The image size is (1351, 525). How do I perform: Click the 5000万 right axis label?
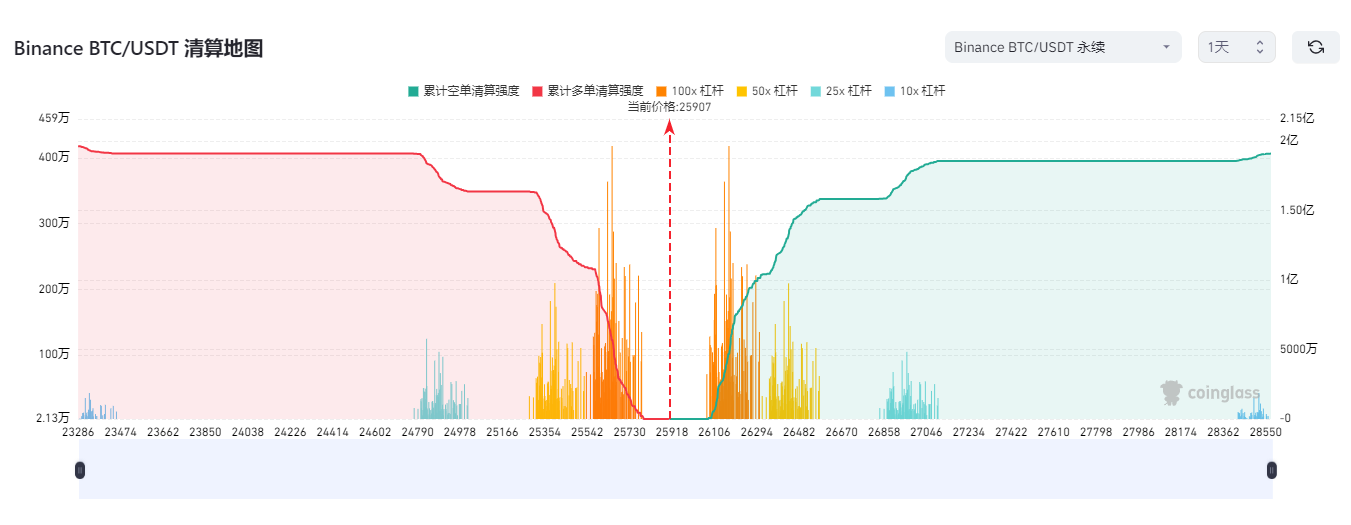[1298, 349]
